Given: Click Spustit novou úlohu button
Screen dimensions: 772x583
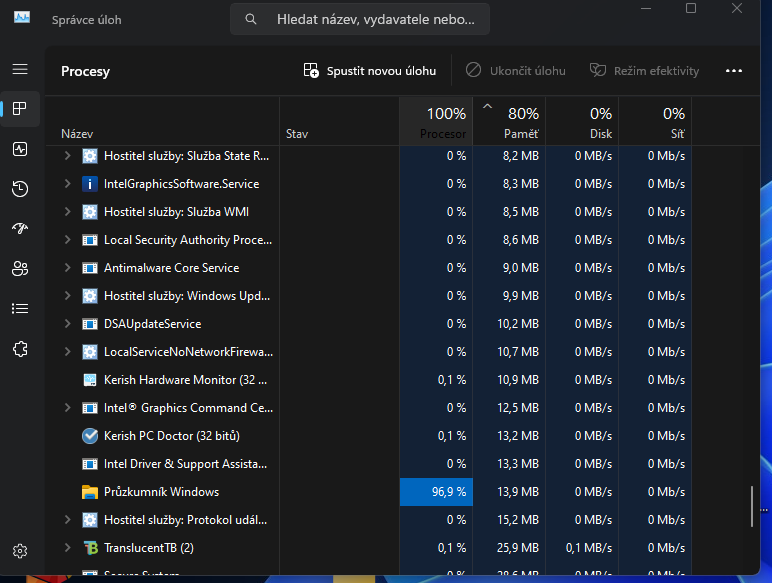Looking at the screenshot, I should click(370, 71).
